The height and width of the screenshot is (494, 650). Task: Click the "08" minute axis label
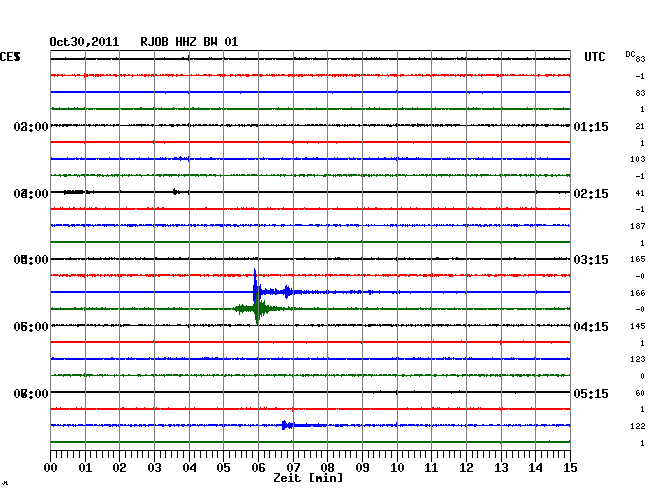point(327,468)
